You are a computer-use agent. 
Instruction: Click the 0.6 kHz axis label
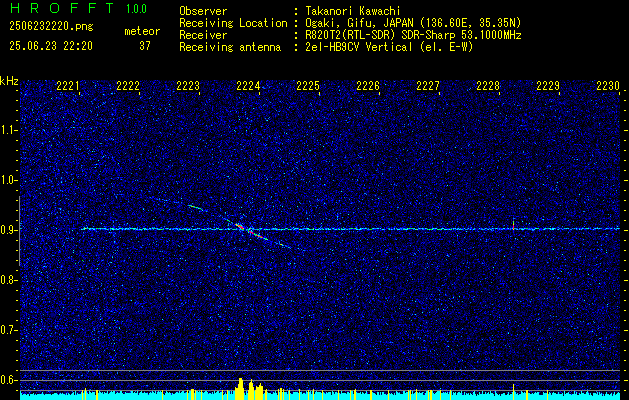(x=9, y=380)
